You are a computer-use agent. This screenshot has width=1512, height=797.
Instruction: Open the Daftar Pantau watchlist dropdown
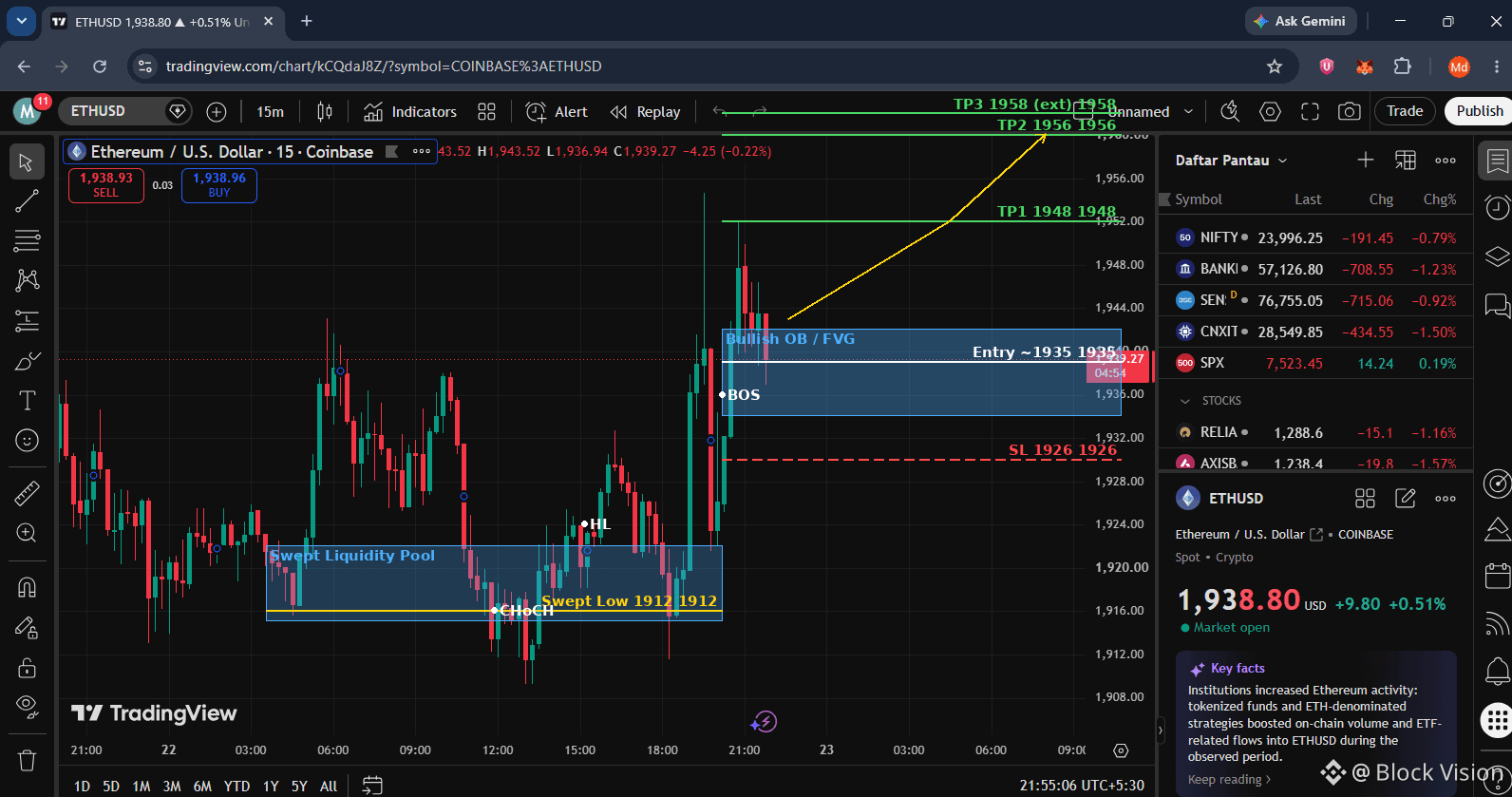1232,161
